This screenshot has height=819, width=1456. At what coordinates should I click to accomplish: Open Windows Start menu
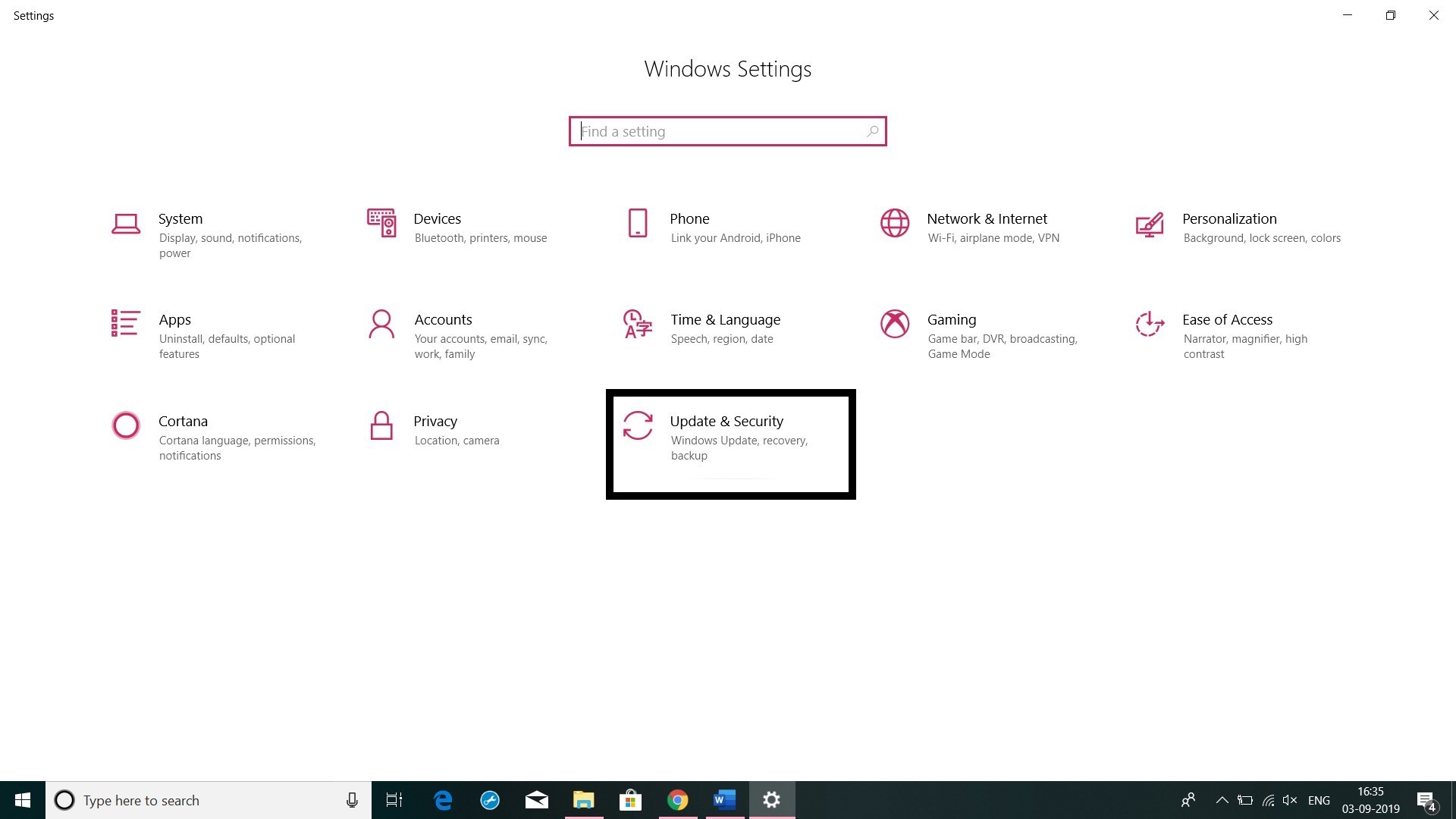(x=22, y=799)
